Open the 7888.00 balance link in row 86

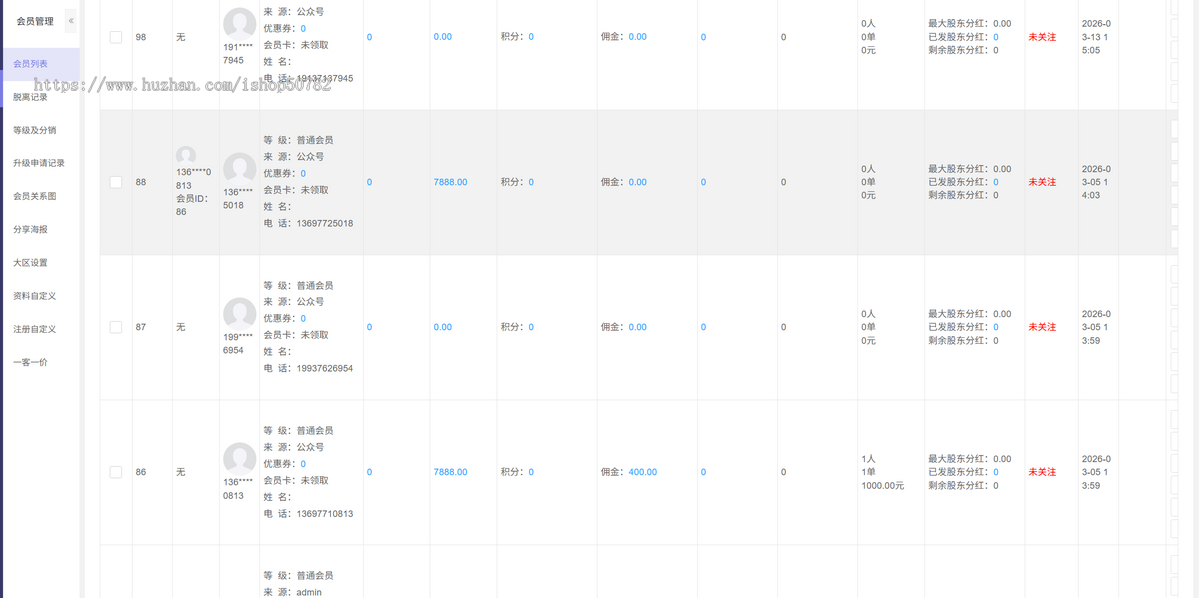450,472
